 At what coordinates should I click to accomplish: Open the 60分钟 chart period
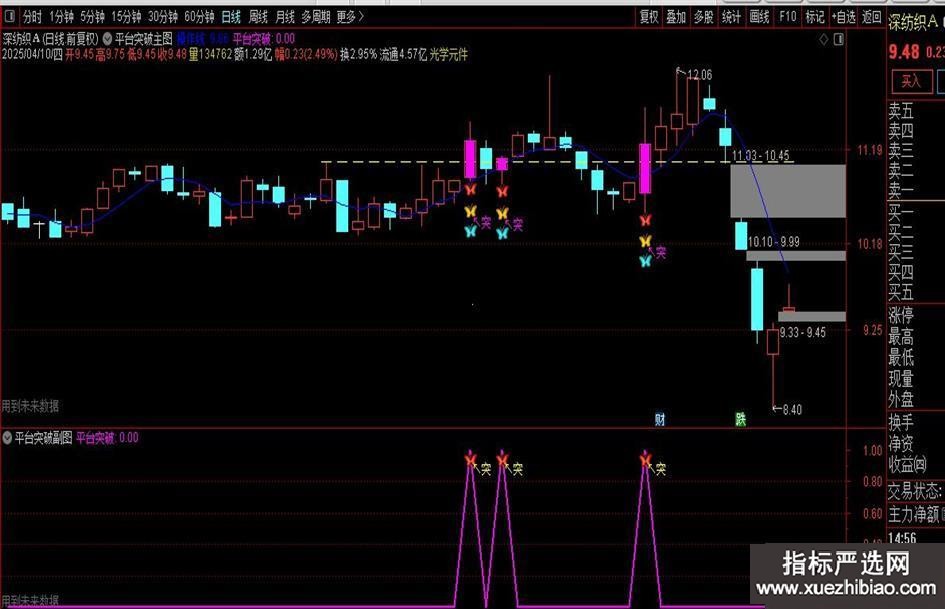pyautogui.click(x=199, y=17)
